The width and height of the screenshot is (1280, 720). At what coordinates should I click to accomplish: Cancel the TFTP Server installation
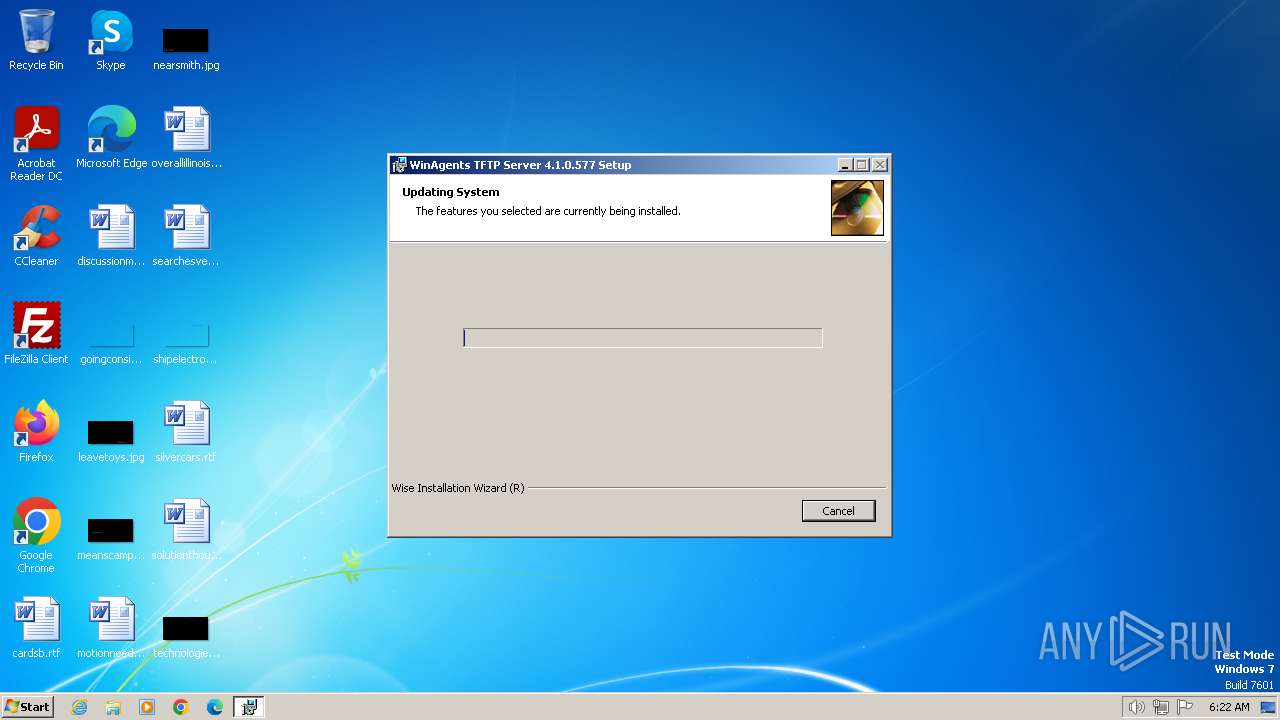tap(838, 511)
